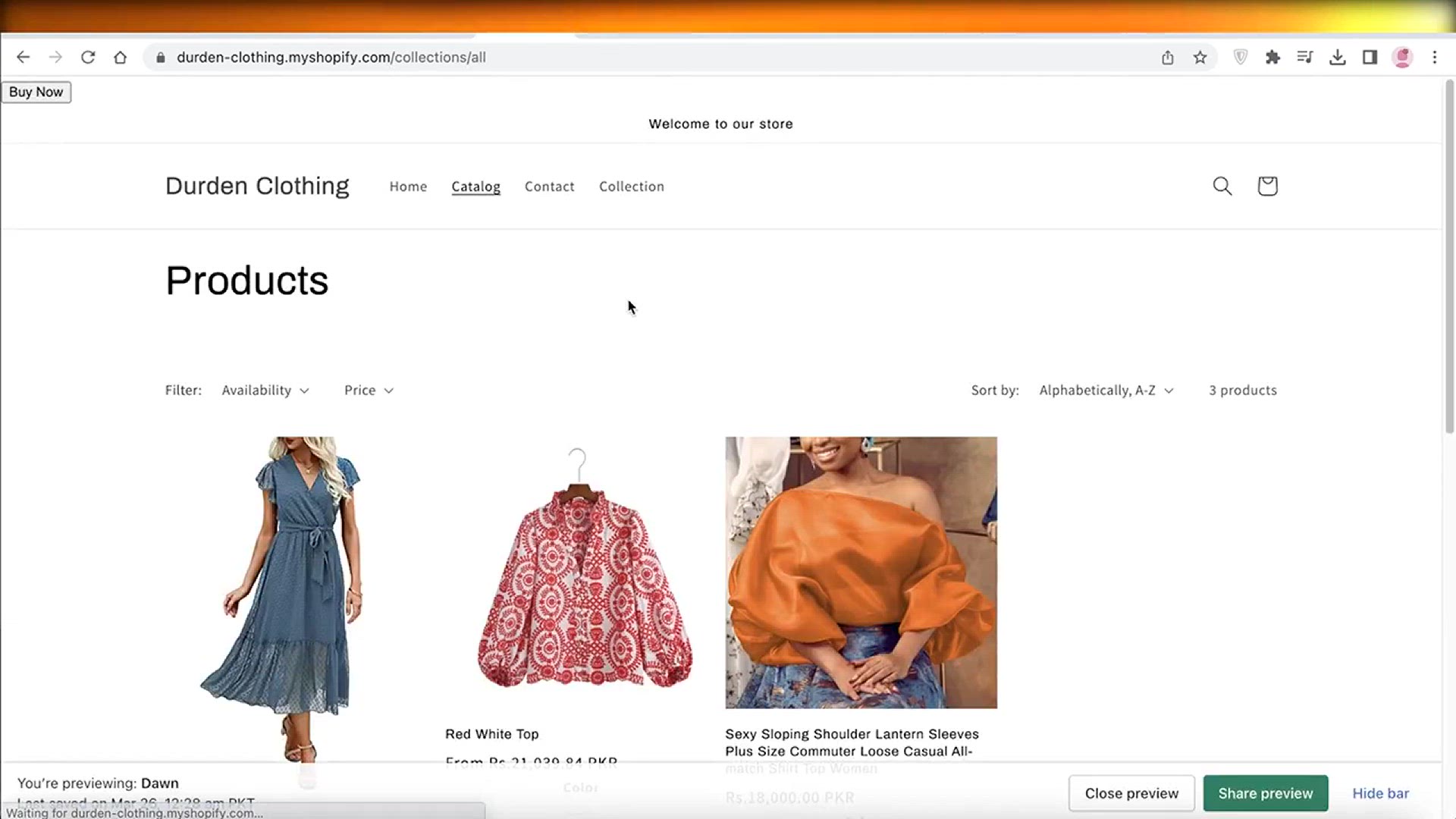Open the shopping cart icon
Viewport: 1456px width, 819px height.
point(1267,186)
